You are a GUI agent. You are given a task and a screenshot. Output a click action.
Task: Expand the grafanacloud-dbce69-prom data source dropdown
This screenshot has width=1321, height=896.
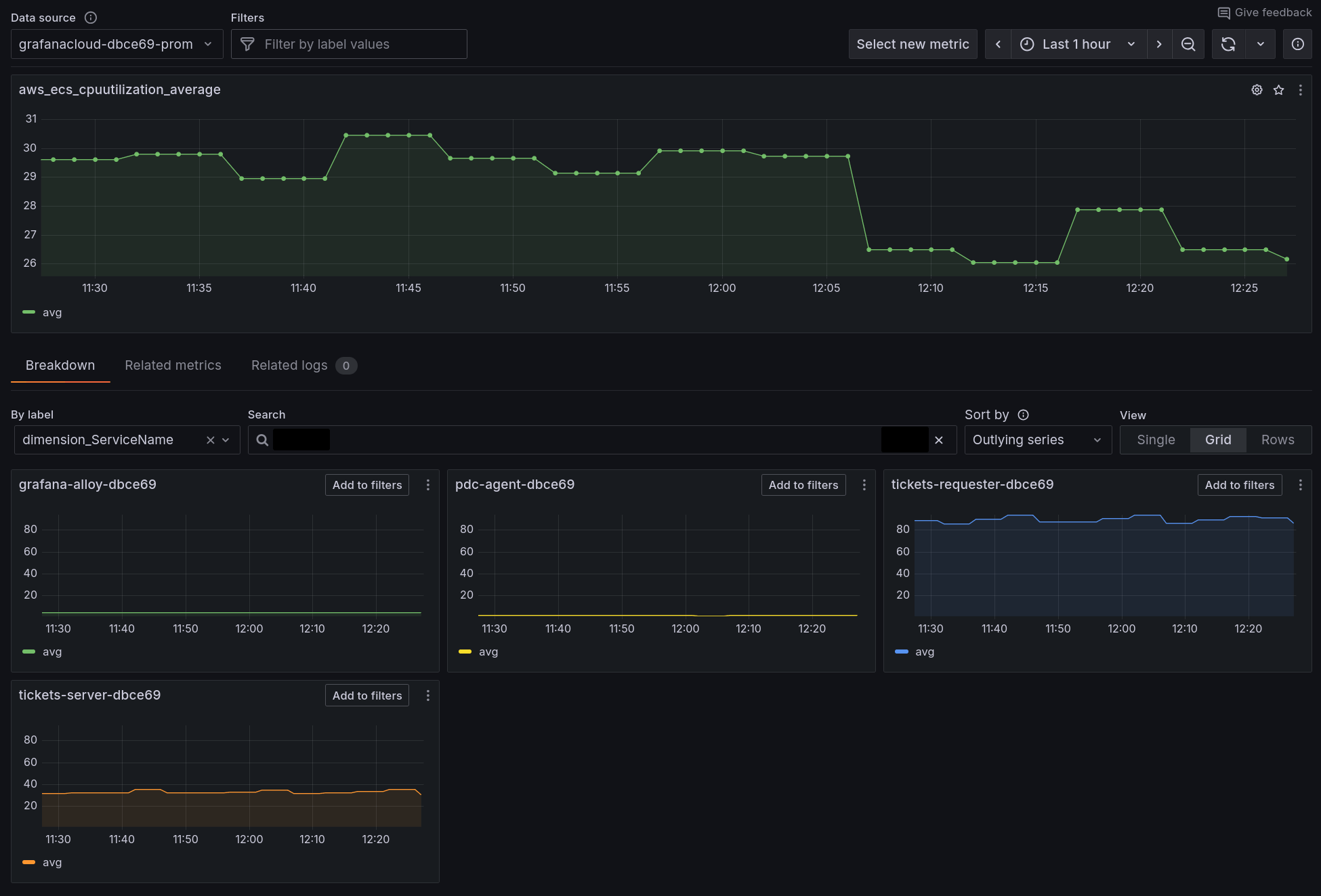[x=117, y=44]
